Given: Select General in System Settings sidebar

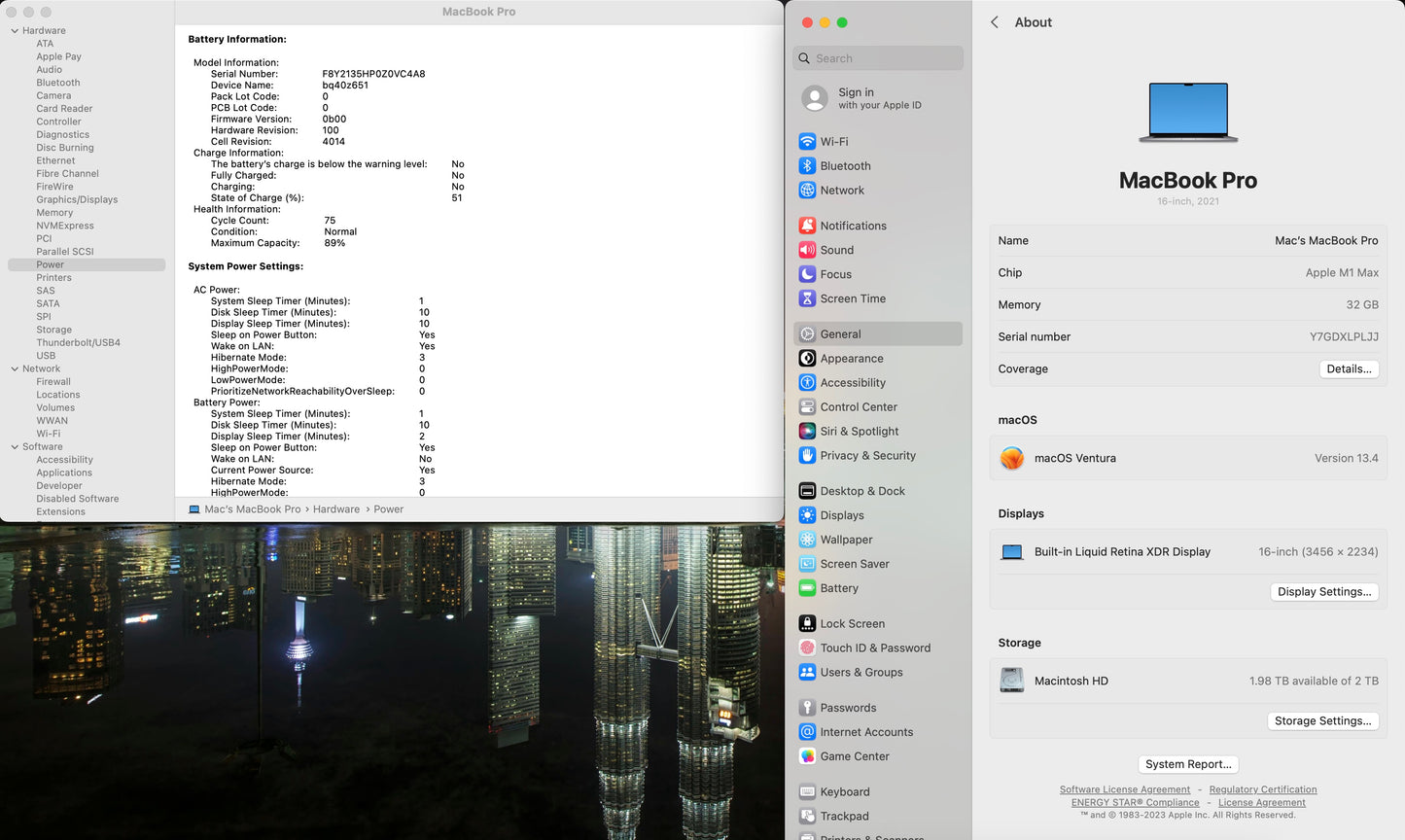Looking at the screenshot, I should click(878, 333).
